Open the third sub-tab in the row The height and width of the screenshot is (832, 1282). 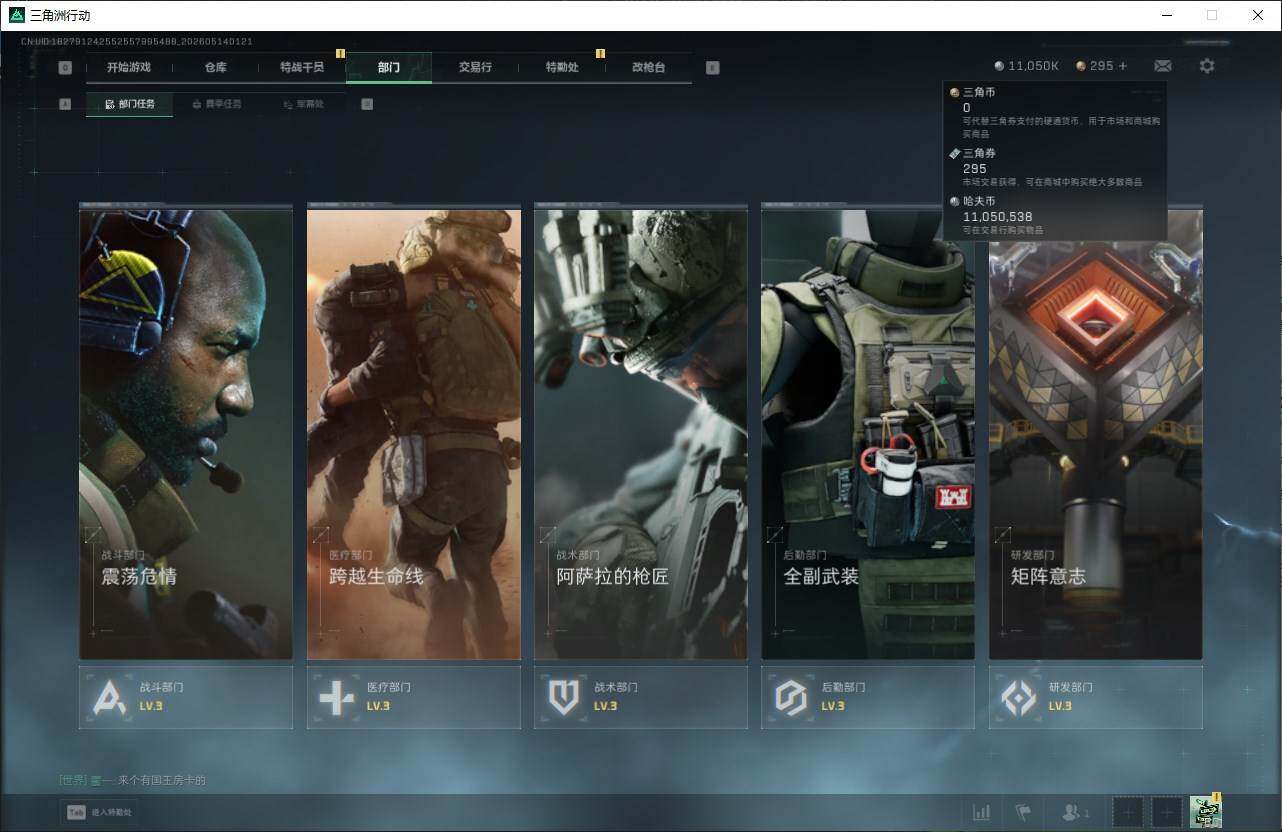point(302,104)
